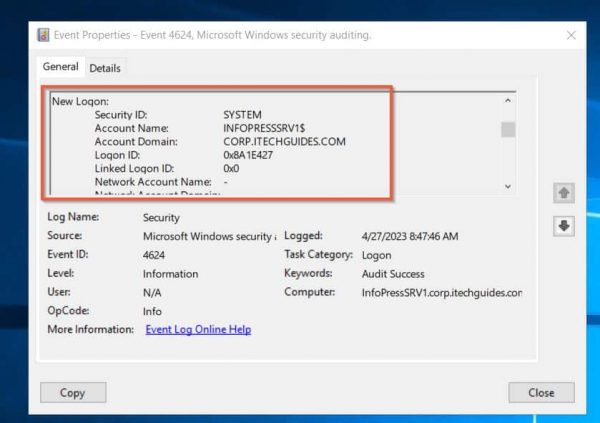Click the Log Name value Security

[x=161, y=218]
